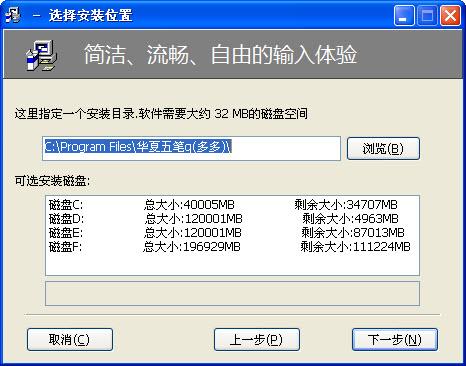The height and width of the screenshot is (366, 466).
Task: Click the 浏览(B) browse button
Action: [x=383, y=148]
